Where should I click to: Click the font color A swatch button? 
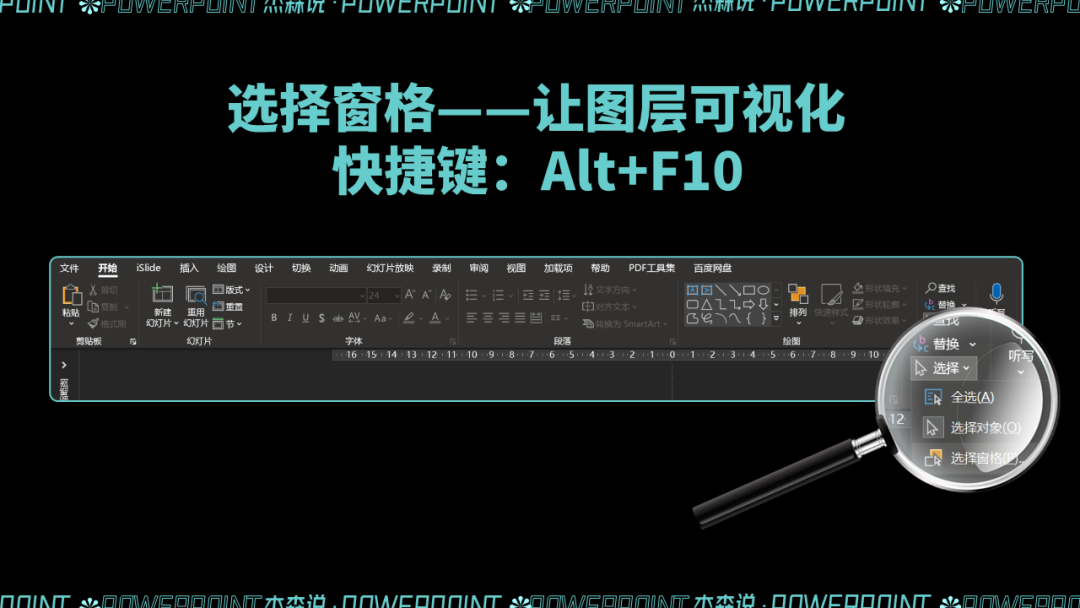(x=435, y=317)
